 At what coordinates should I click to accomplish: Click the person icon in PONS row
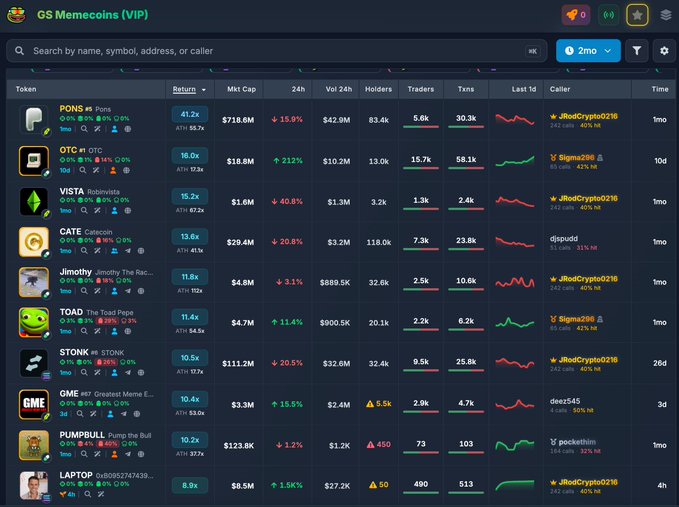114,129
